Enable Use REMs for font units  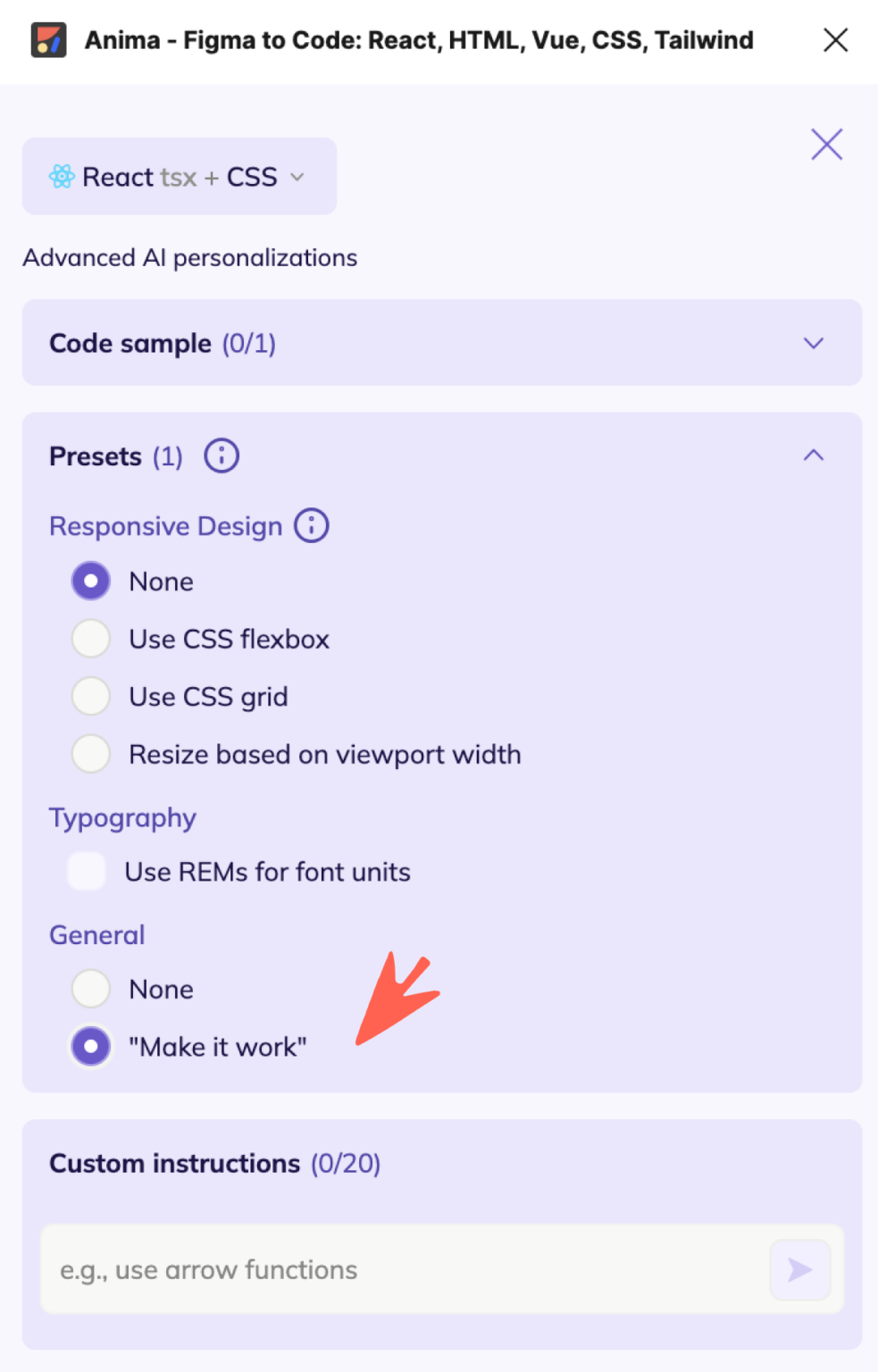86,871
